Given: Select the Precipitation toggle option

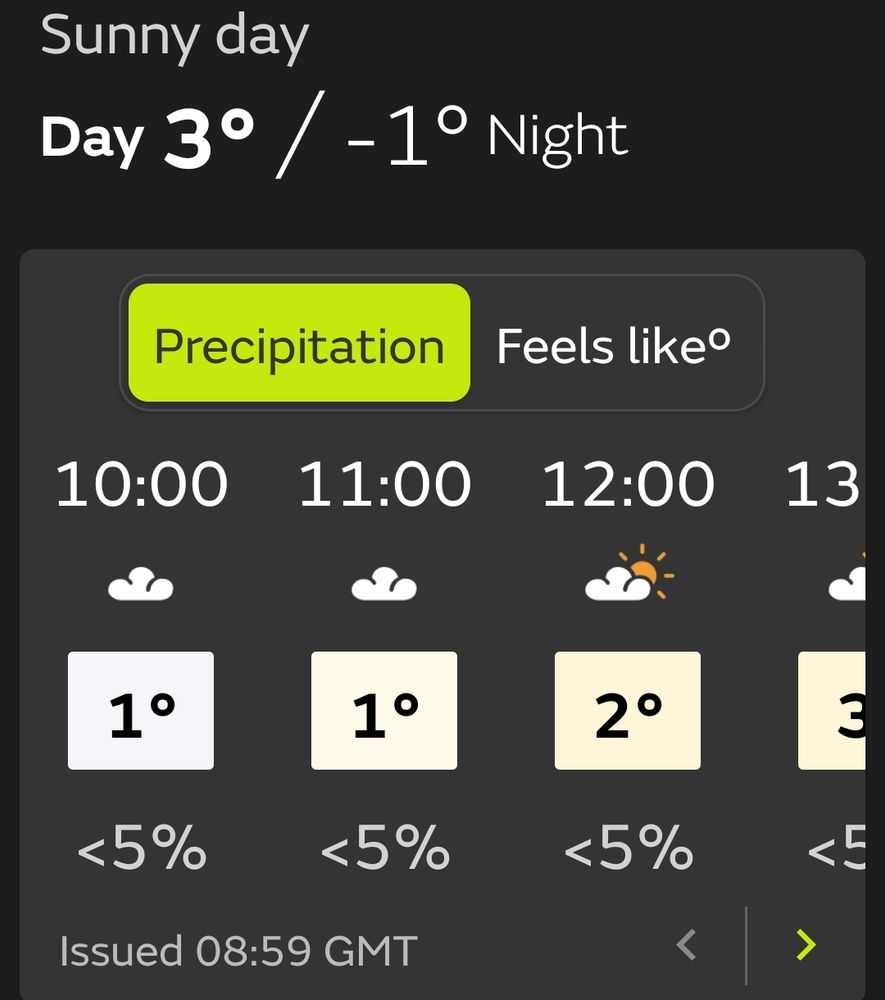Looking at the screenshot, I should [x=299, y=342].
